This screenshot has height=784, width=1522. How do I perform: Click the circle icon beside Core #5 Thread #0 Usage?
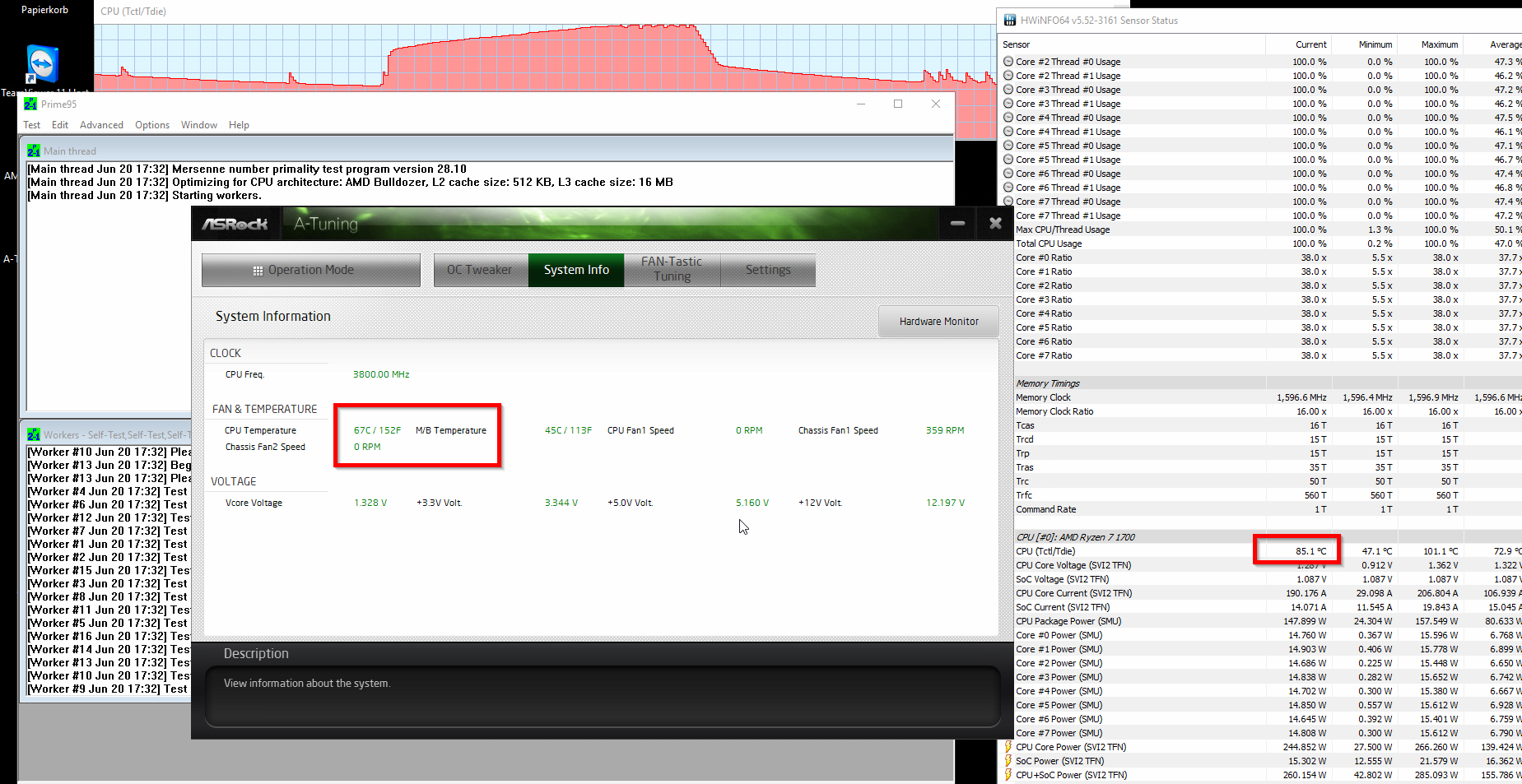click(1008, 146)
